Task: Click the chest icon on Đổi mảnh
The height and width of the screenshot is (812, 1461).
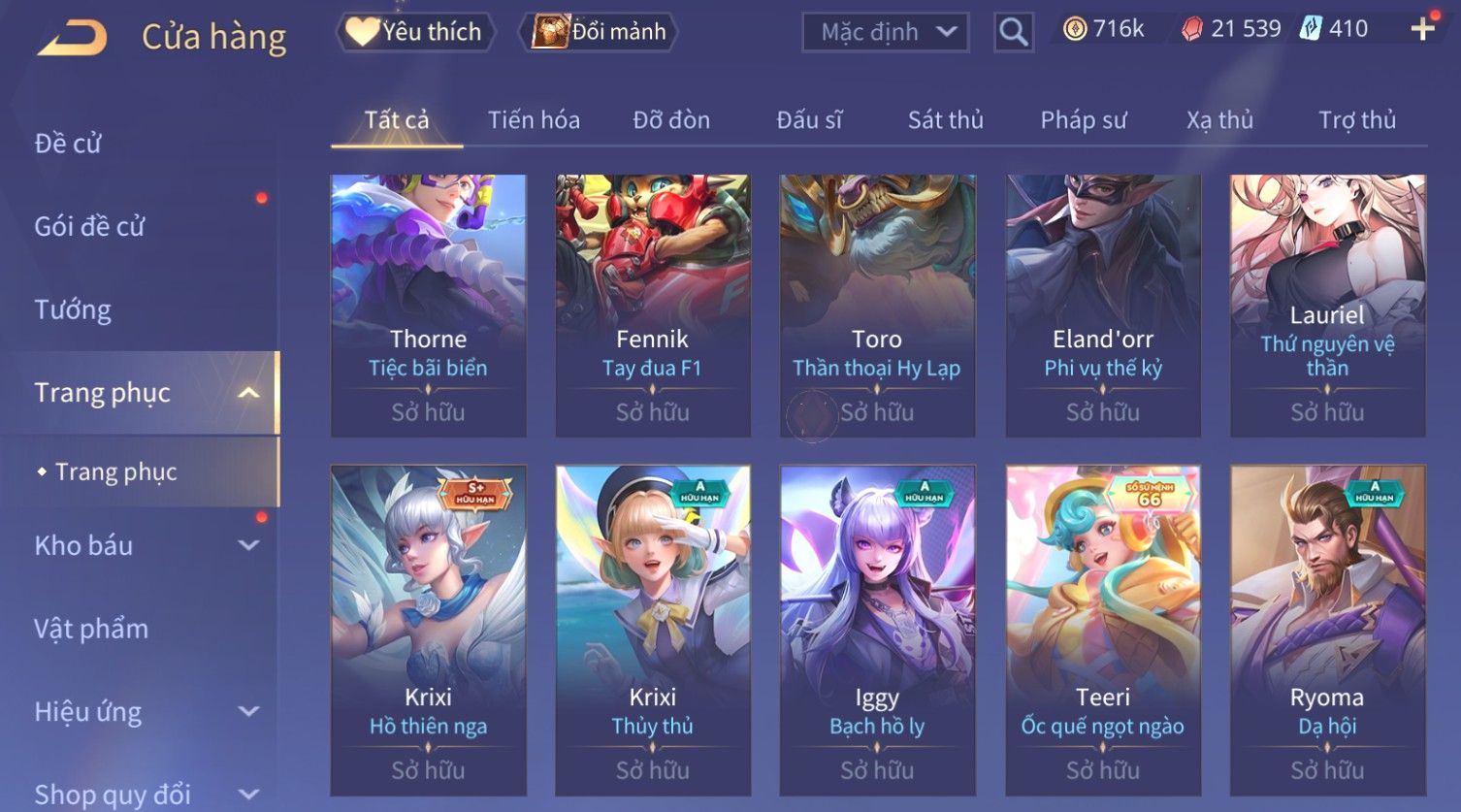Action: tap(550, 32)
